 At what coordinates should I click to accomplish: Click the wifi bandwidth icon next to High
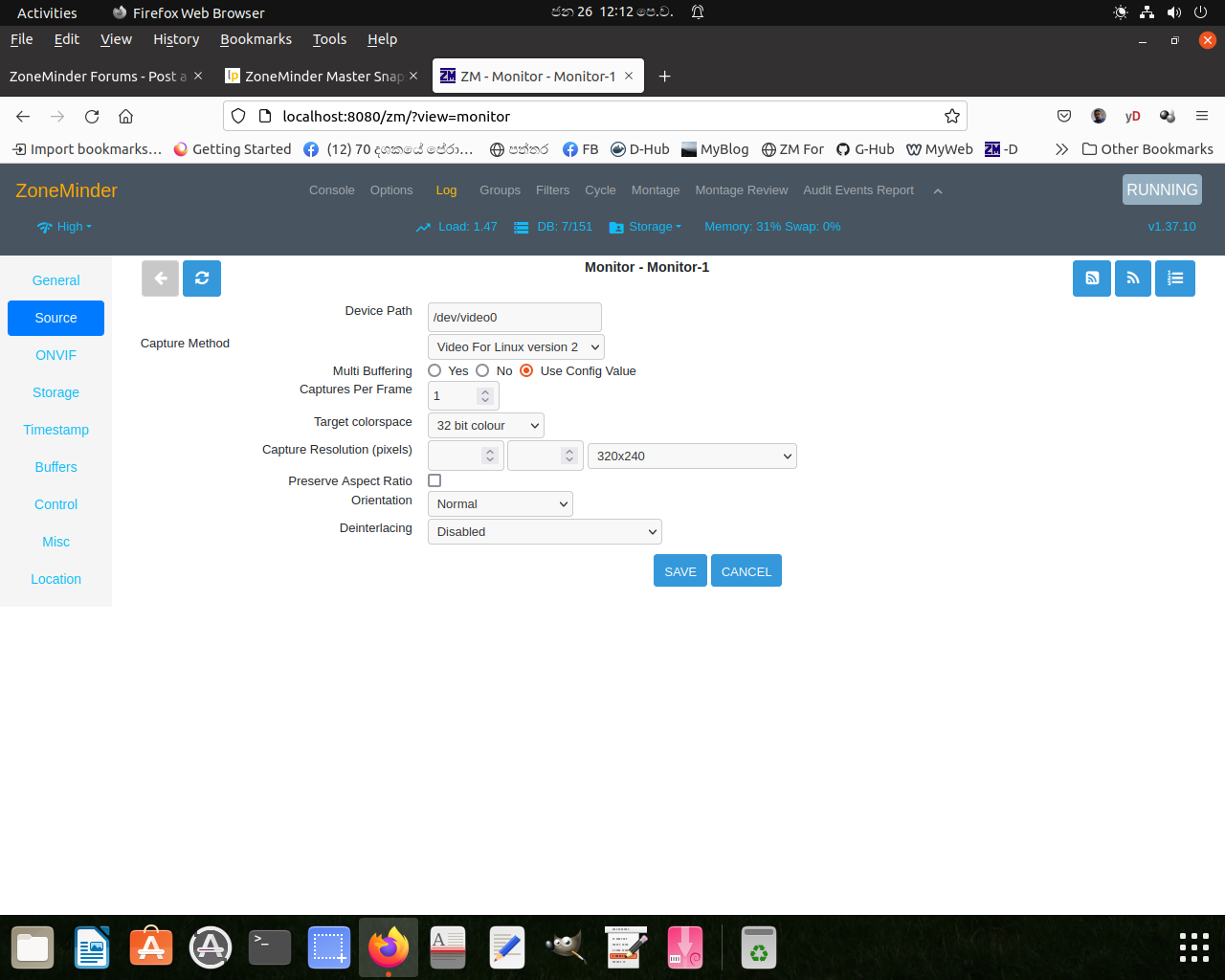44,228
